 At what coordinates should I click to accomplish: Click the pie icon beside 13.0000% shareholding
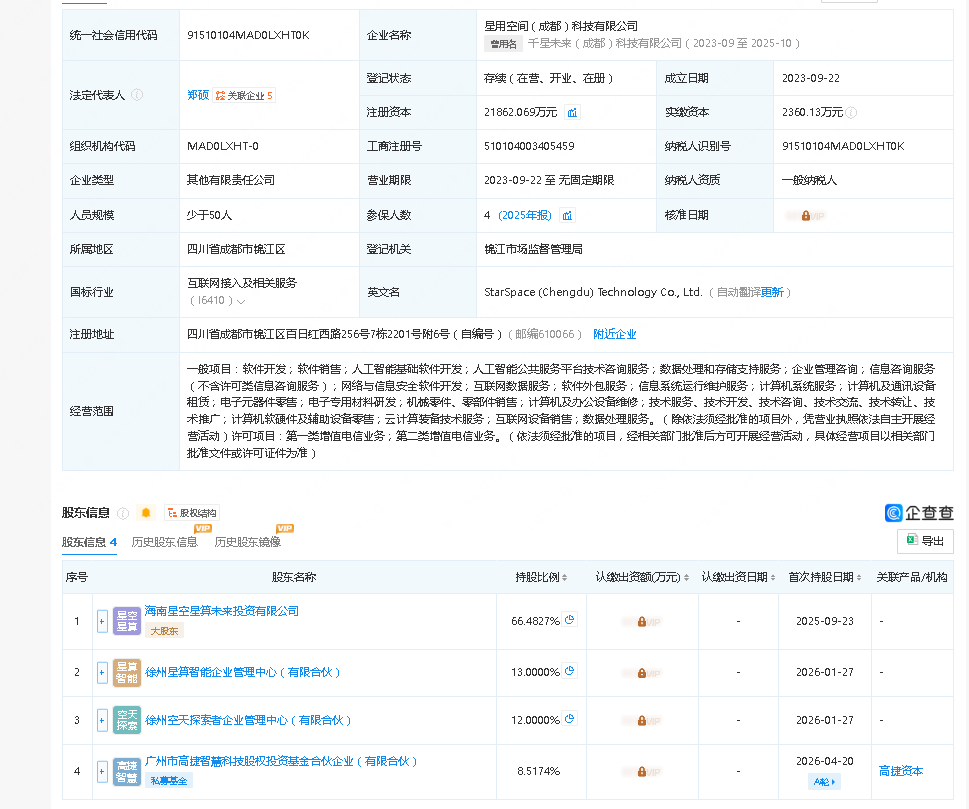click(x=570, y=671)
